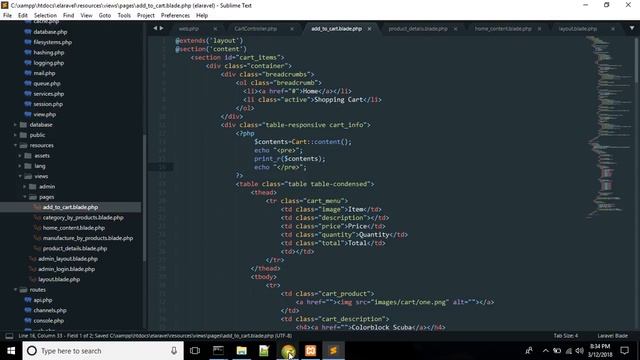
Task: Go to the next tab with the right arrow
Action: point(162,28)
